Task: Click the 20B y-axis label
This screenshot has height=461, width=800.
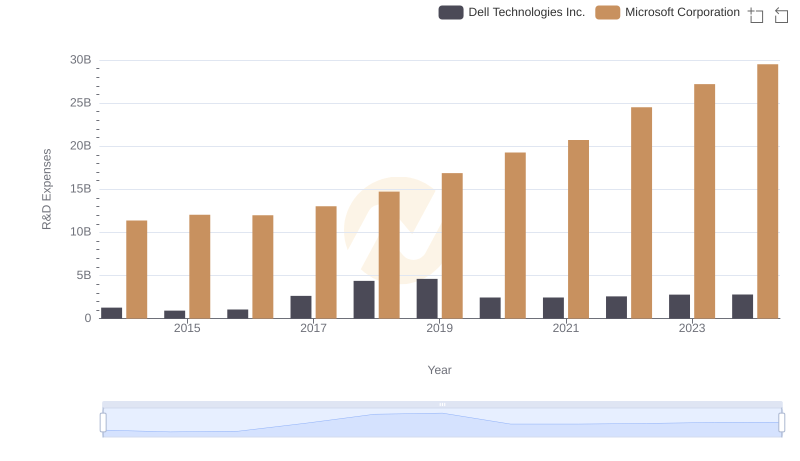Action: tap(81, 146)
